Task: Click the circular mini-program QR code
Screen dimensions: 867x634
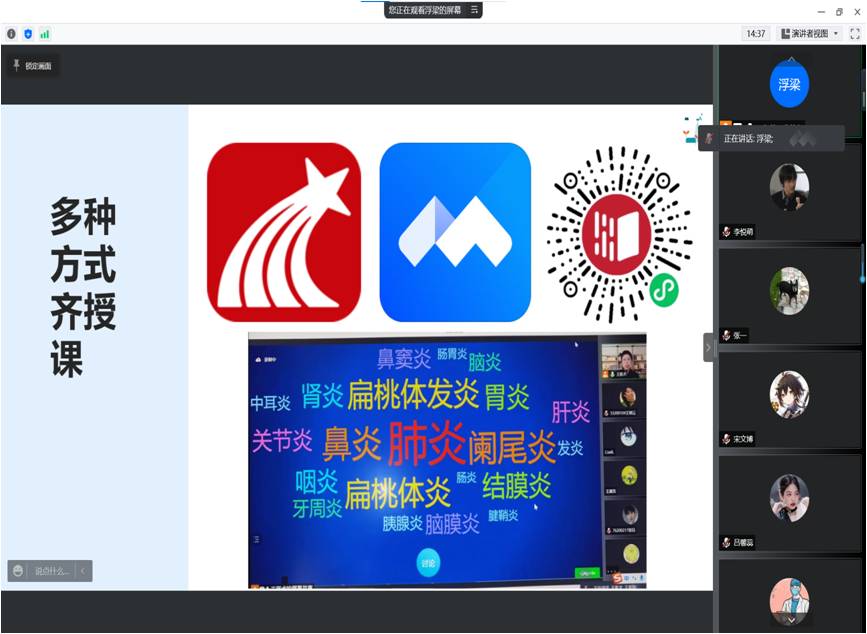Action: tap(619, 234)
